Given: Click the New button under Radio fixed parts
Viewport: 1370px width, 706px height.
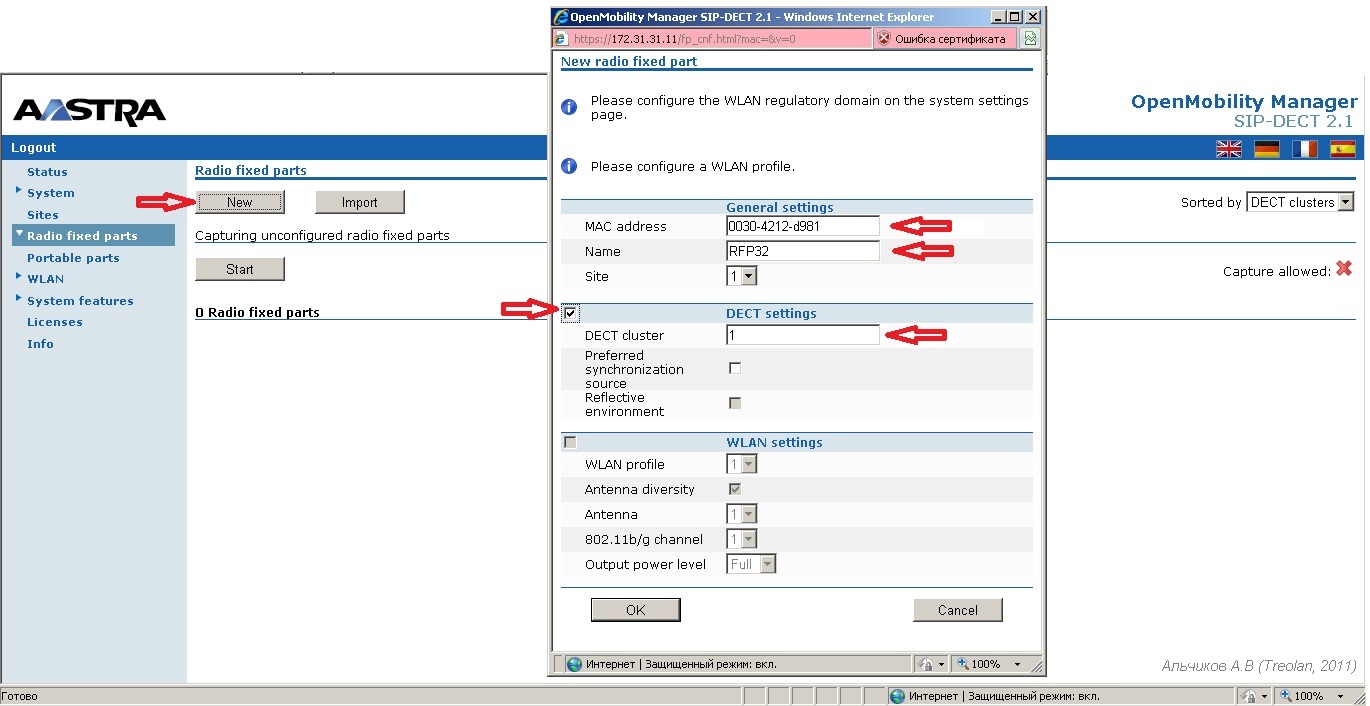Looking at the screenshot, I should pyautogui.click(x=240, y=201).
